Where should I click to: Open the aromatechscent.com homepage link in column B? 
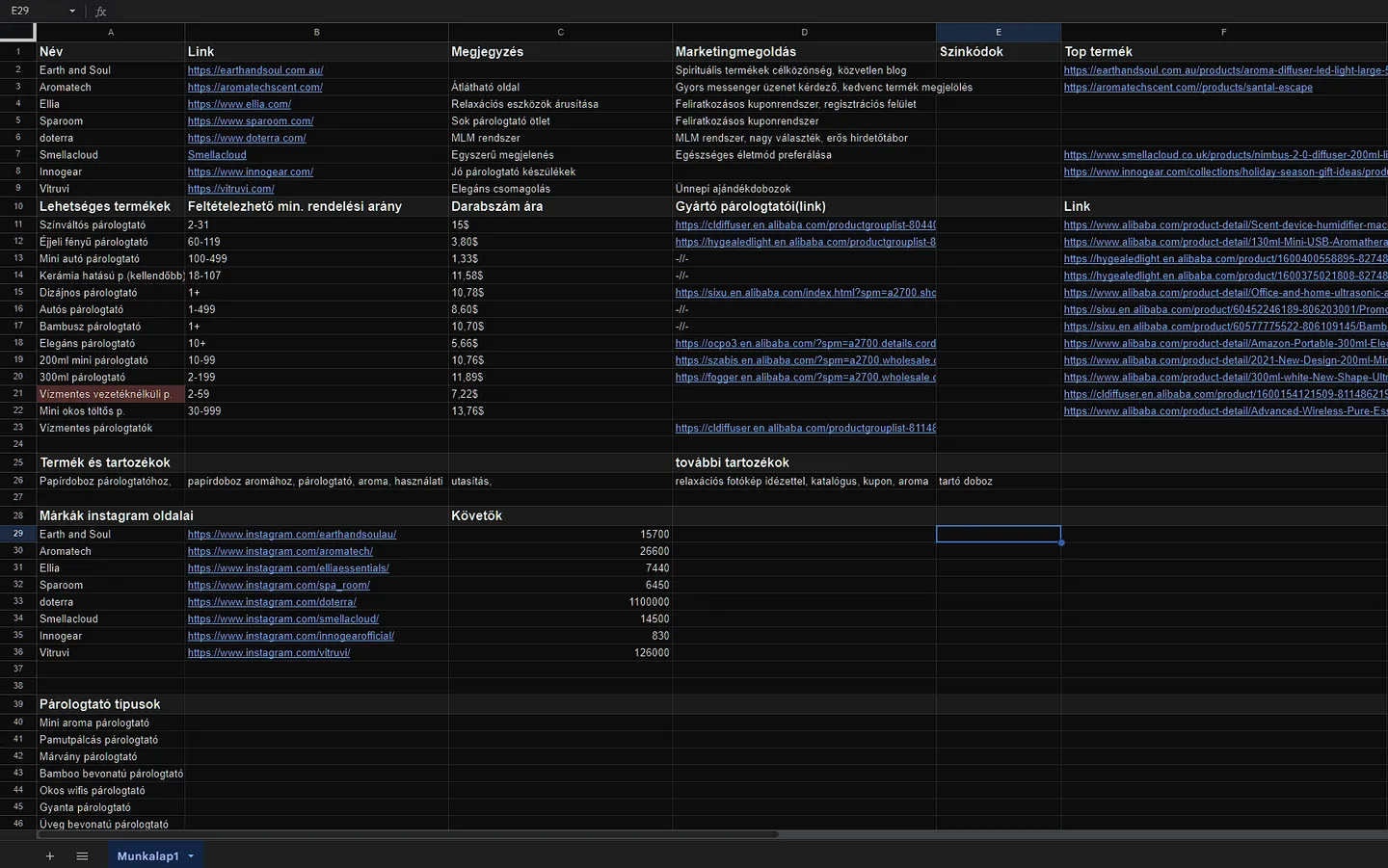coord(255,88)
